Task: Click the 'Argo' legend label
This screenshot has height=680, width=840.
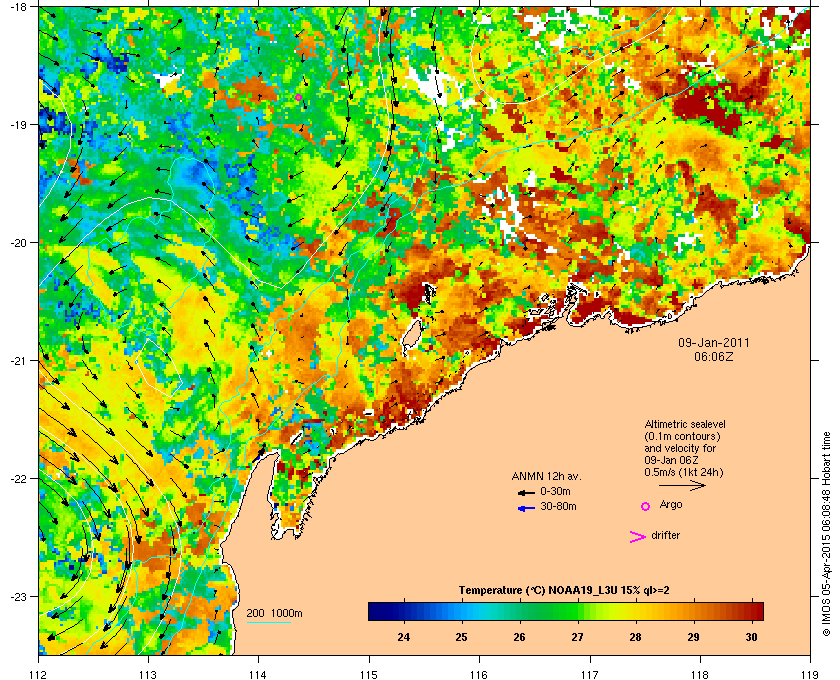Action: (x=671, y=505)
